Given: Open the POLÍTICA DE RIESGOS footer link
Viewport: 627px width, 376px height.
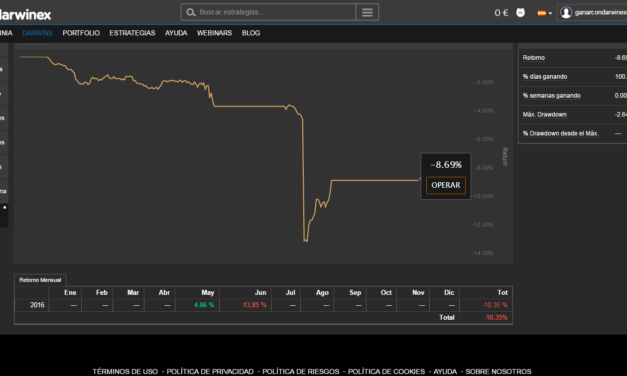Looking at the screenshot, I should tap(301, 372).
